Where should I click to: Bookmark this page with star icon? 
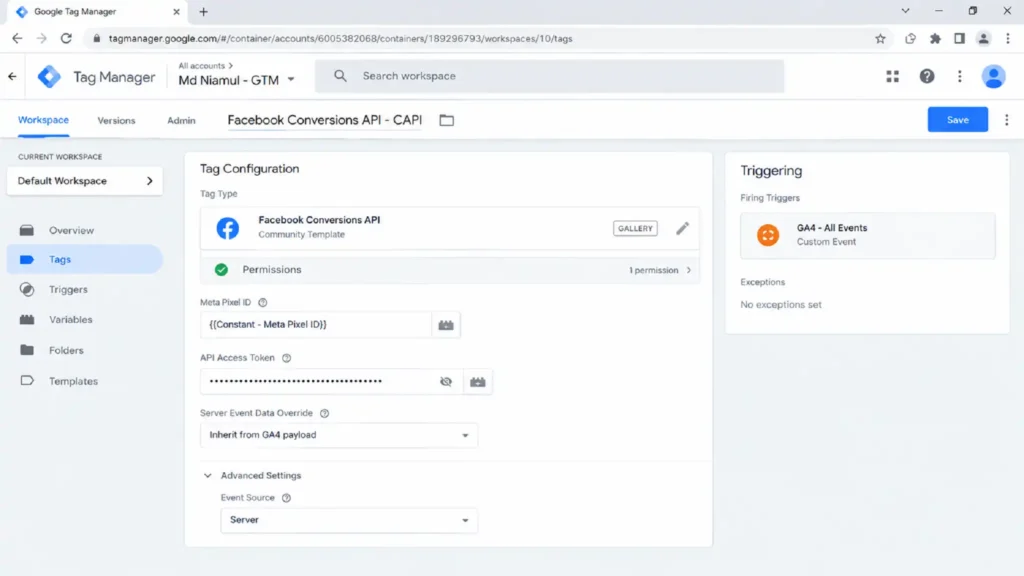880,39
